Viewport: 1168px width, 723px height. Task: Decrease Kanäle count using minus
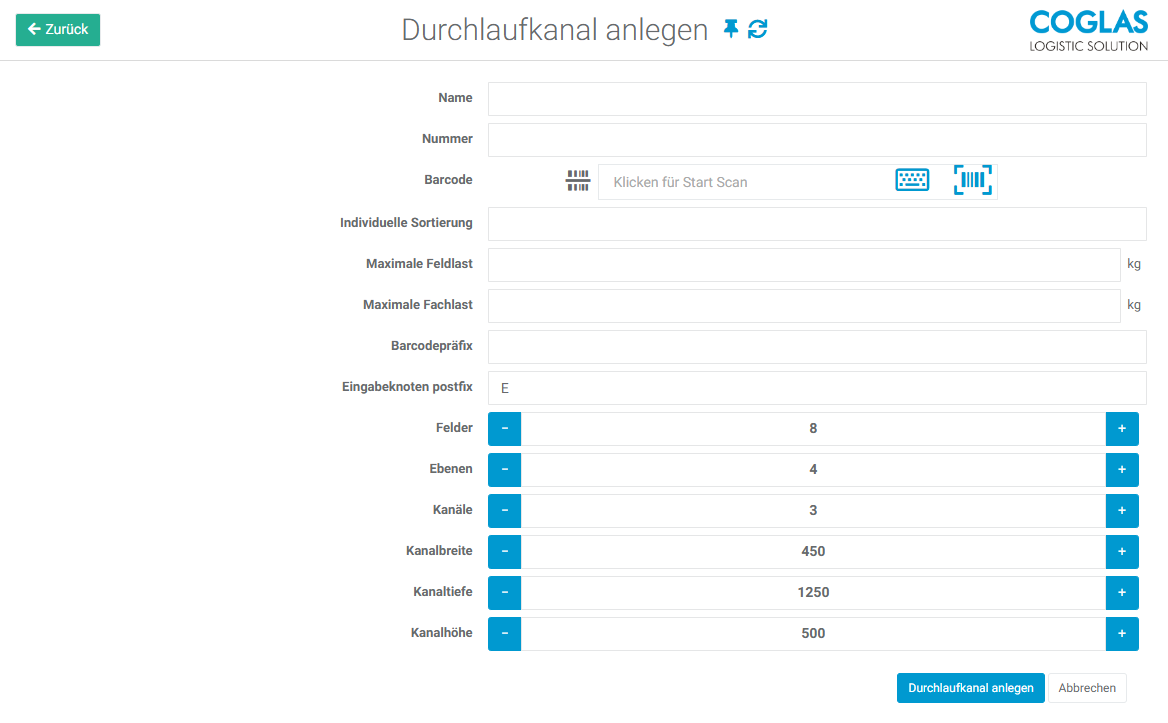point(504,511)
